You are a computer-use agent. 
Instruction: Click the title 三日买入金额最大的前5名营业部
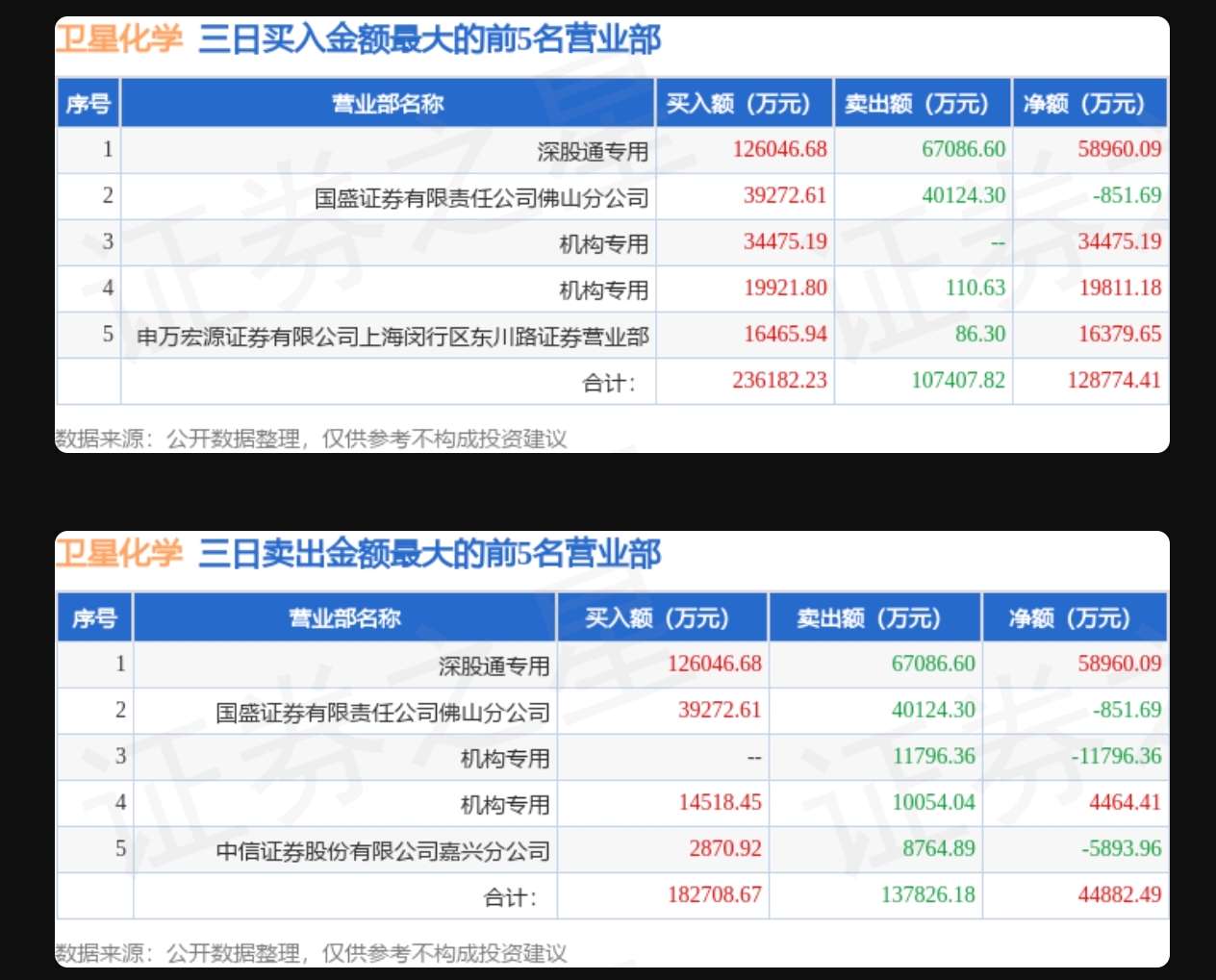pyautogui.click(x=430, y=39)
